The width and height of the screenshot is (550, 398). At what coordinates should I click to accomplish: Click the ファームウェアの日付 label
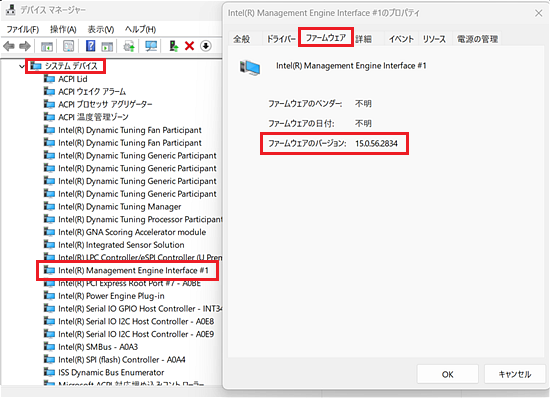pos(301,123)
